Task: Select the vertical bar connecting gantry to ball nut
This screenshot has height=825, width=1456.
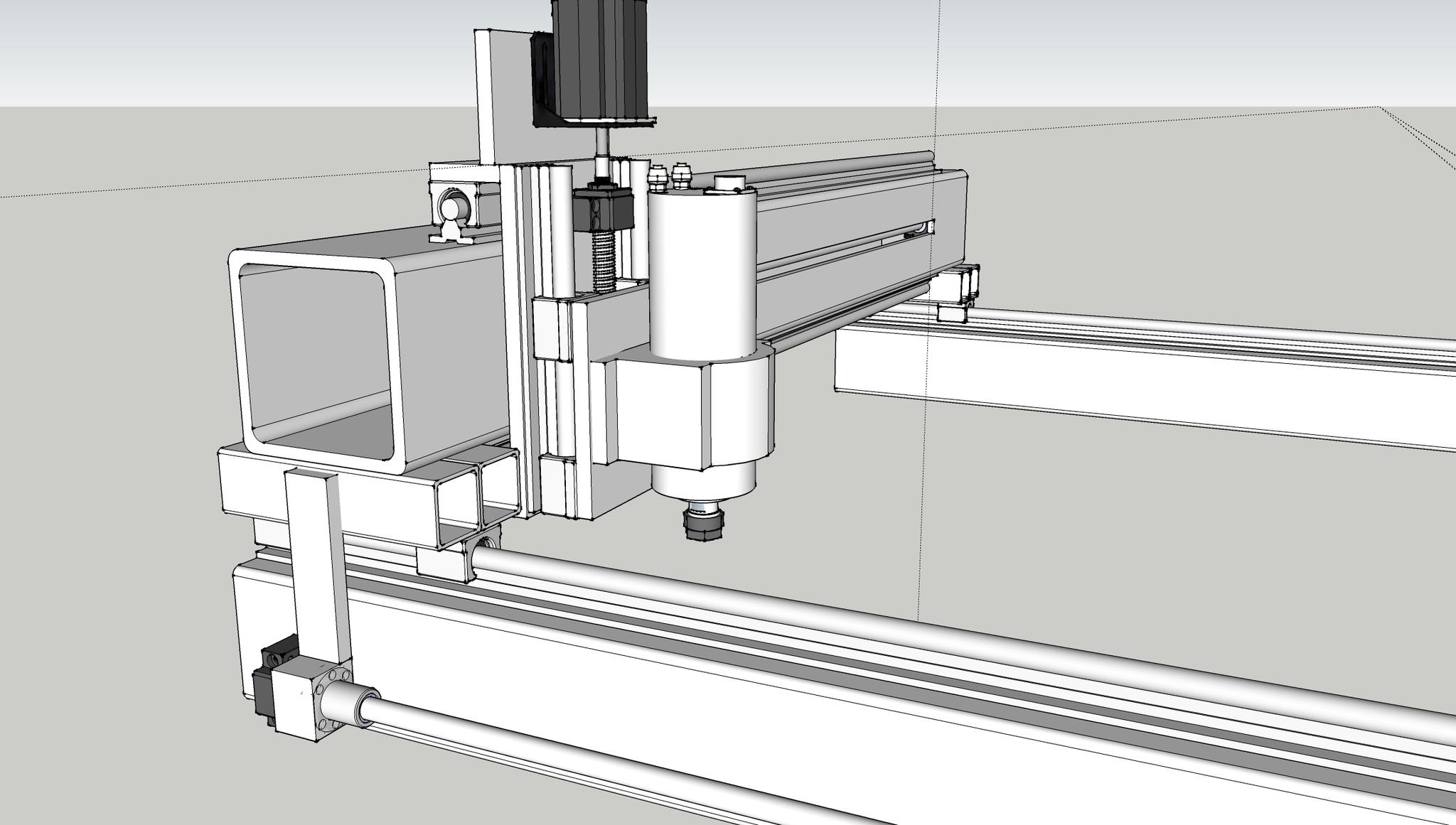Action: pyautogui.click(x=316, y=561)
